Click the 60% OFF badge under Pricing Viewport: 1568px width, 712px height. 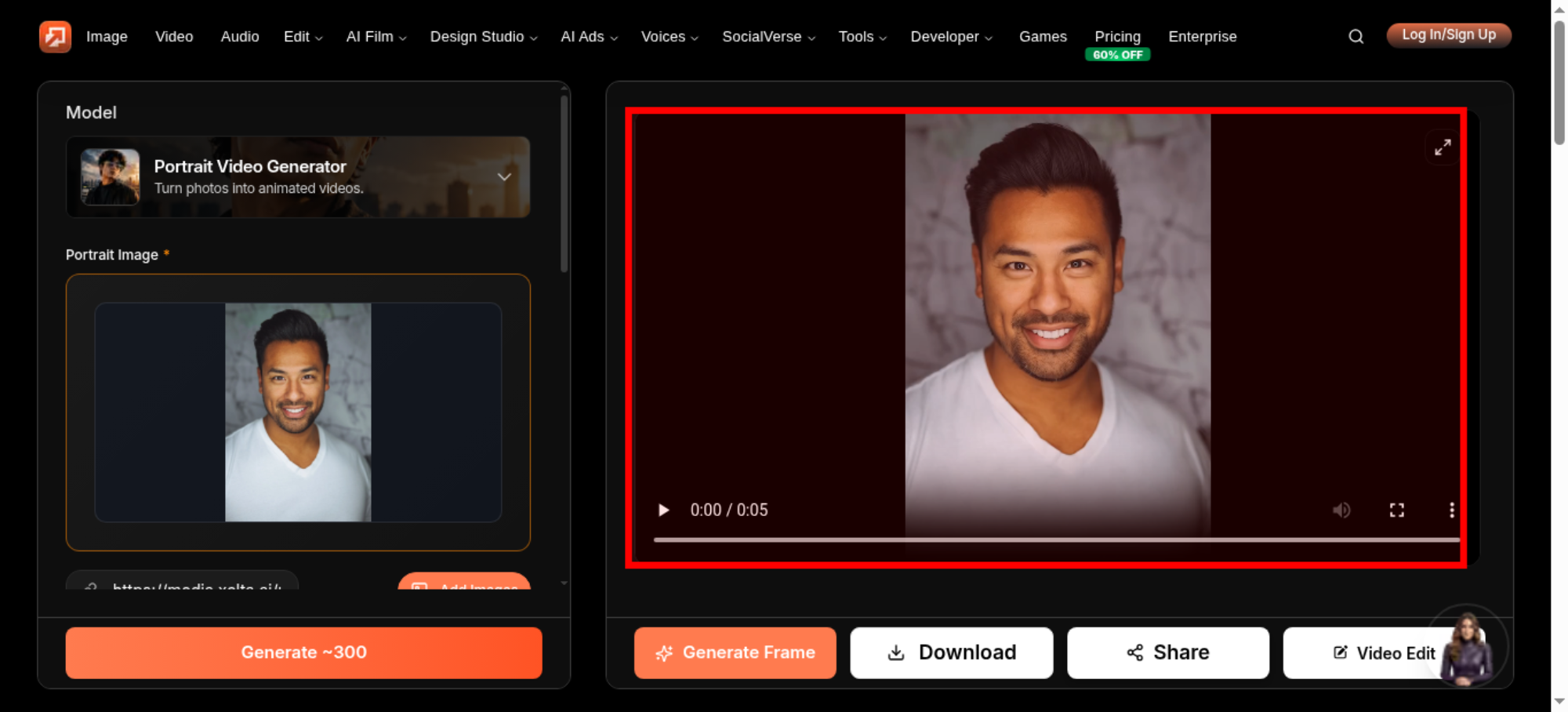(1117, 55)
